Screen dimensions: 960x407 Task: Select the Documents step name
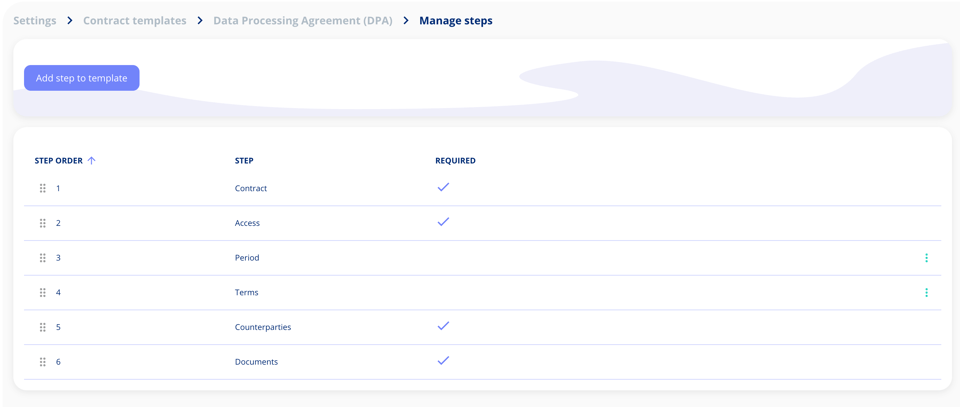point(257,362)
